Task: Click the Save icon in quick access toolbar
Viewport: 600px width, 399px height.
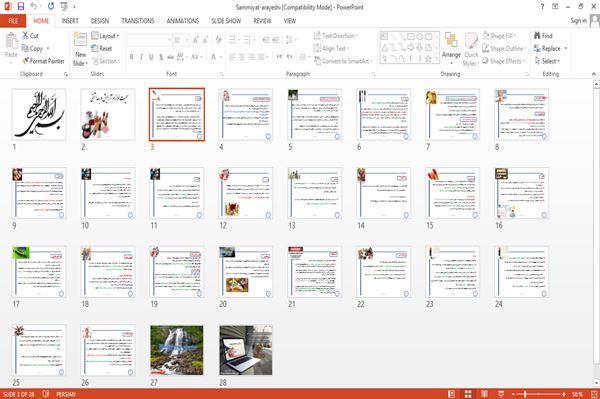Action: [x=21, y=6]
